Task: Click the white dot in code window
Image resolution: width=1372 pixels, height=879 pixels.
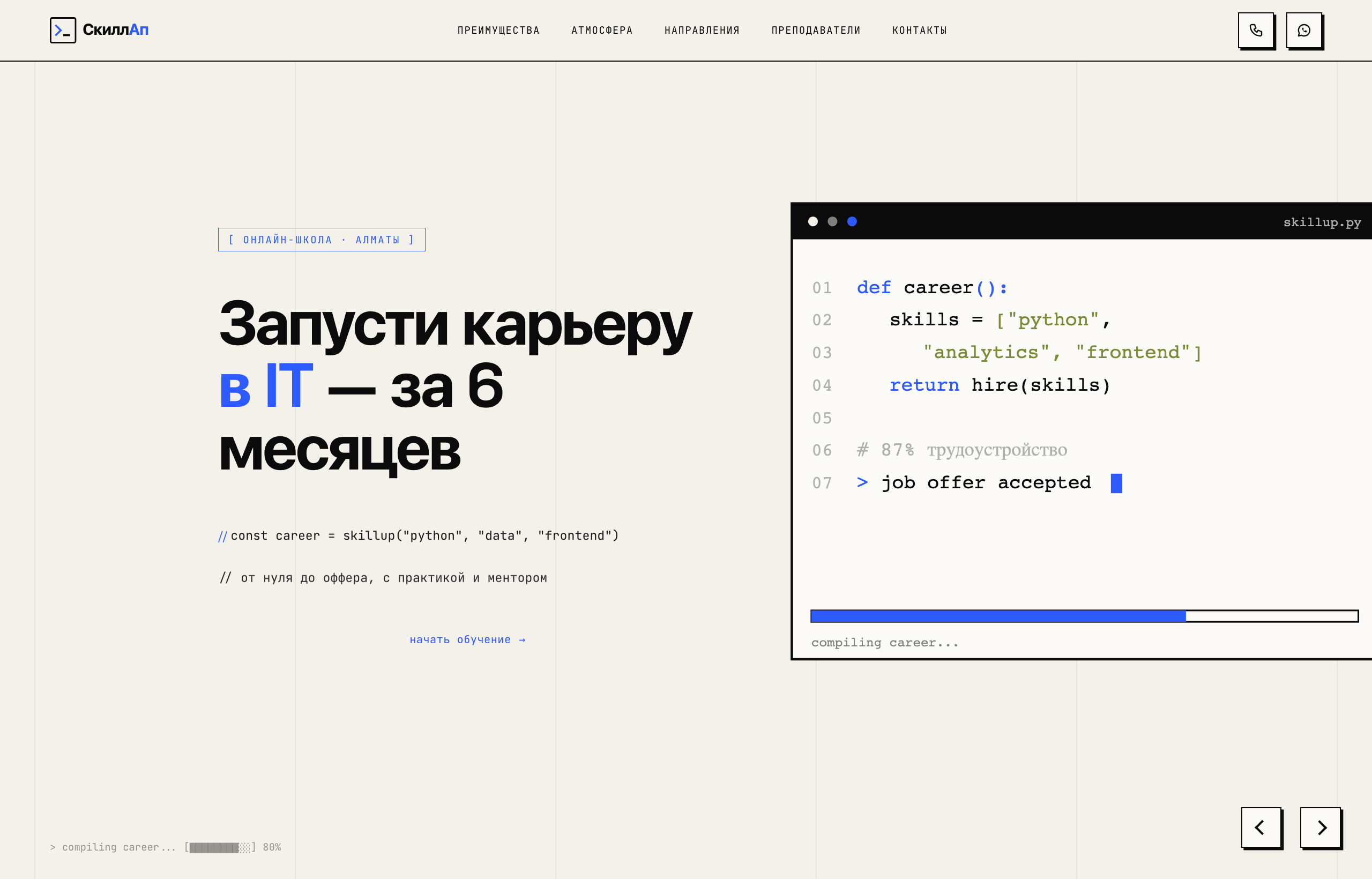Action: pyautogui.click(x=812, y=221)
